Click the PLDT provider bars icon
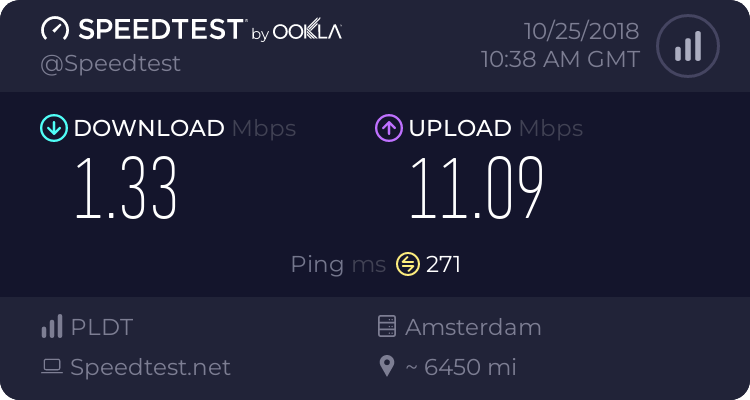Image resolution: width=750 pixels, height=400 pixels. click(x=51, y=327)
